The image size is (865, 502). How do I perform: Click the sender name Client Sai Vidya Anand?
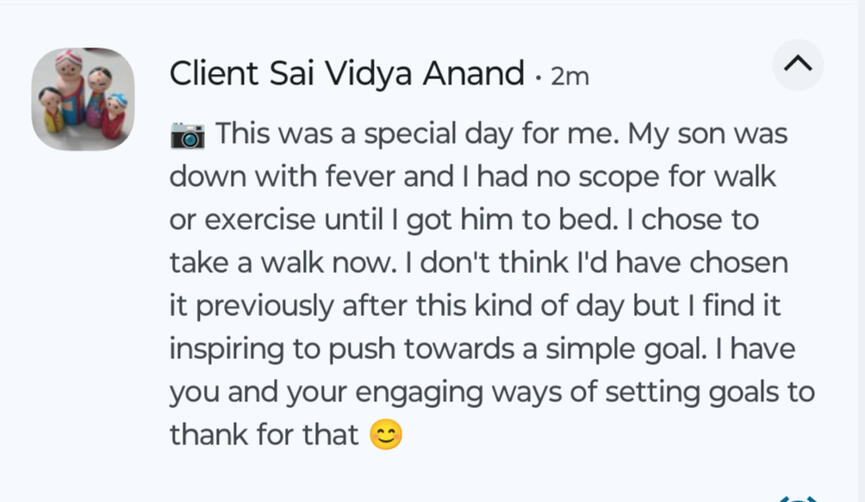[x=346, y=73]
